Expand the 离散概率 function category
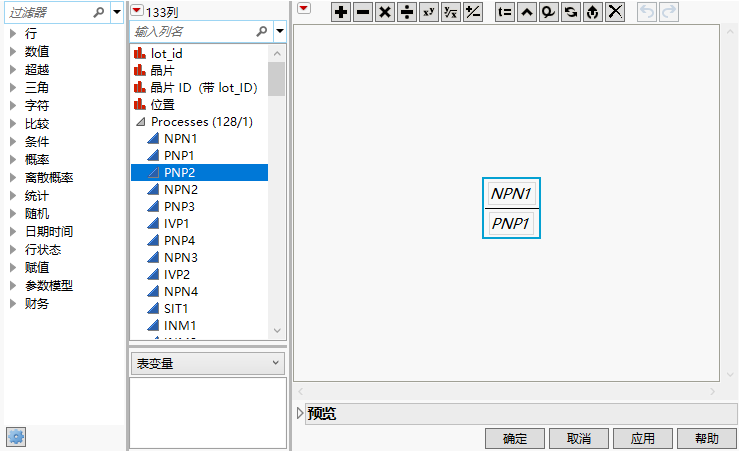 (x=13, y=178)
